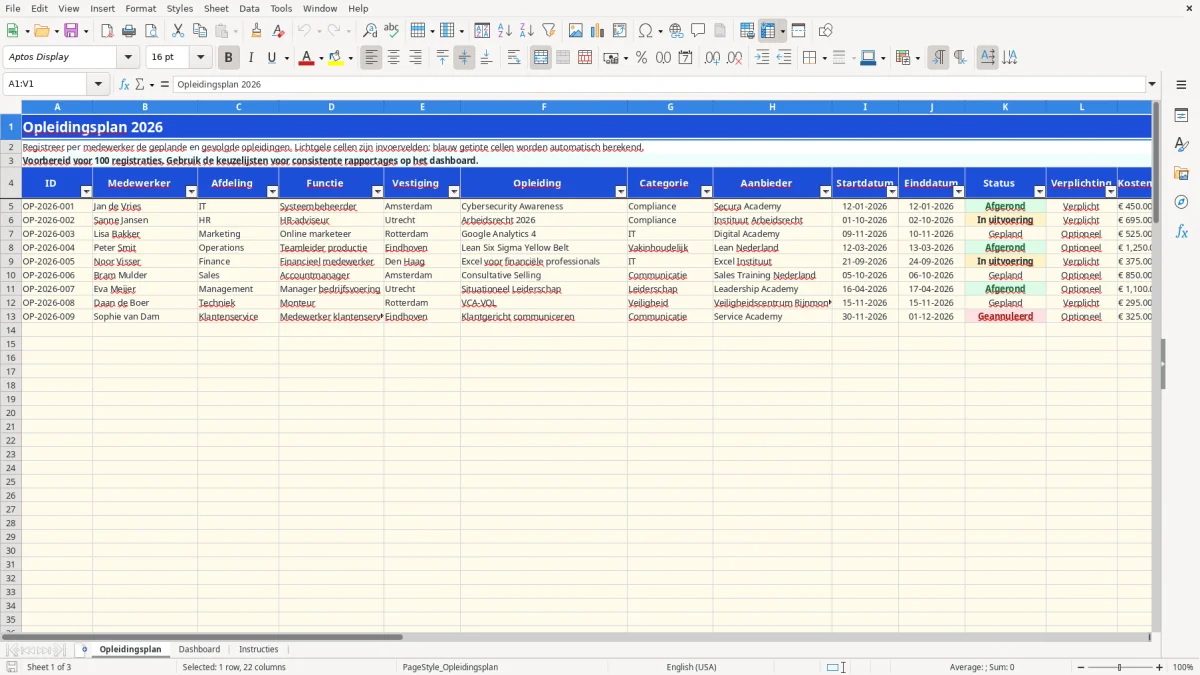Apply the yellow background color
This screenshot has height=675, width=1200.
(336, 58)
